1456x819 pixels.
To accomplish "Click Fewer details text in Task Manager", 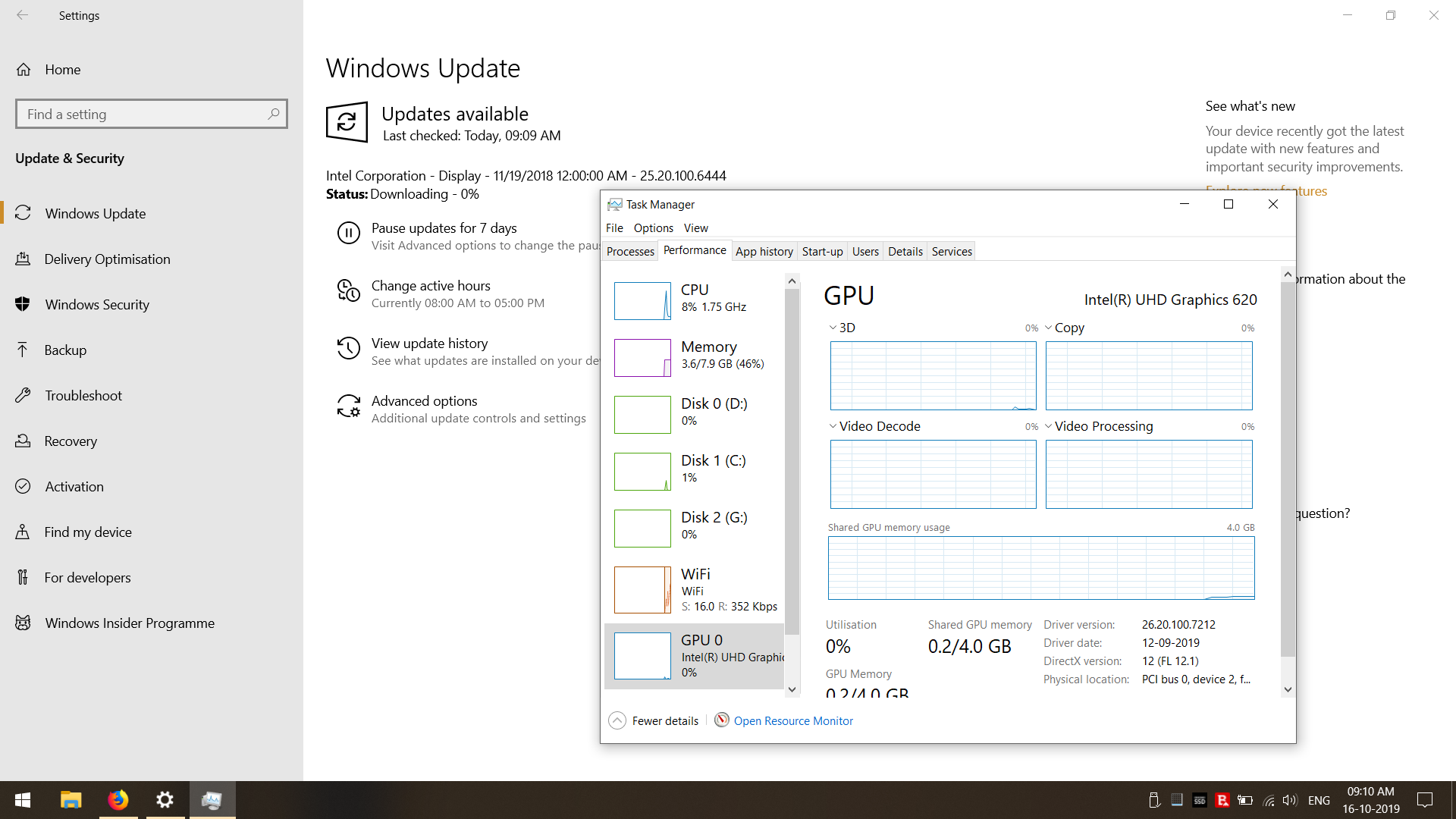I will pyautogui.click(x=665, y=720).
